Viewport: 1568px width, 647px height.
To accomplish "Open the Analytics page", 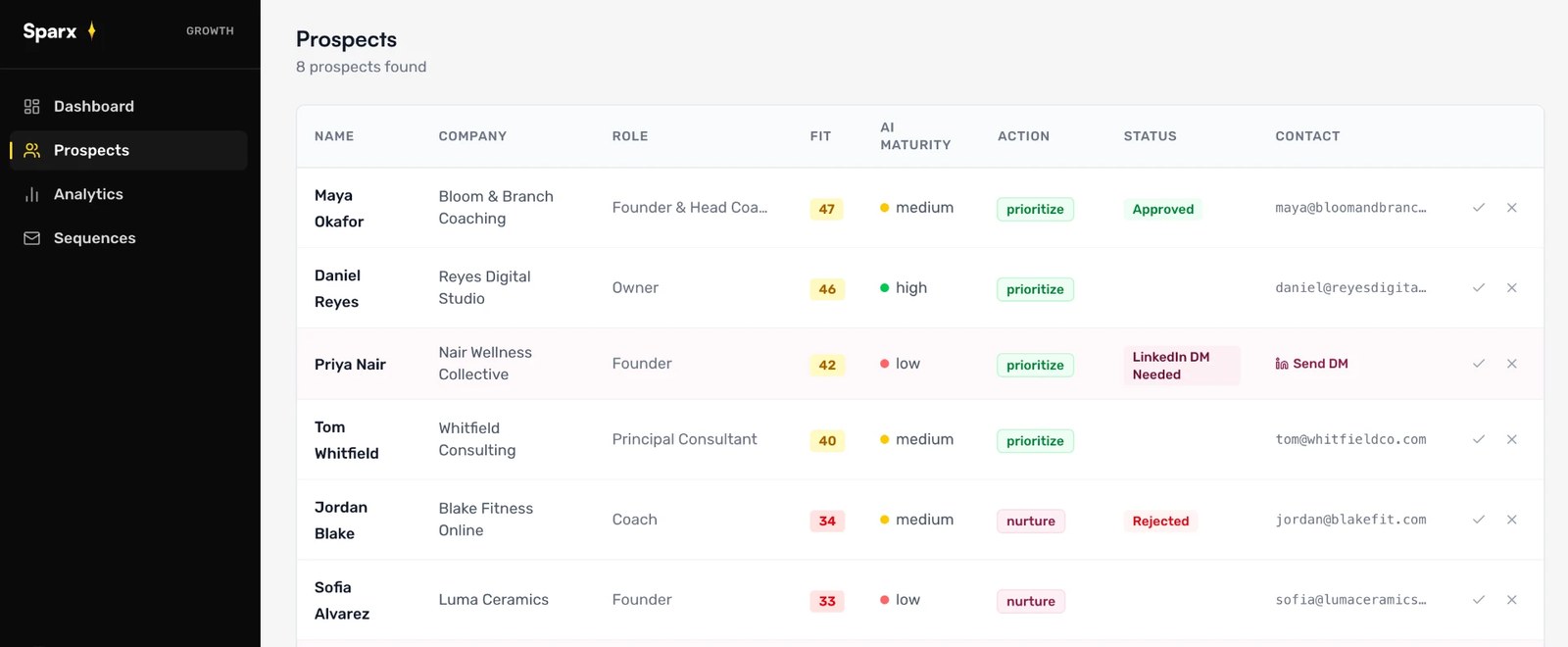I will coord(128,194).
